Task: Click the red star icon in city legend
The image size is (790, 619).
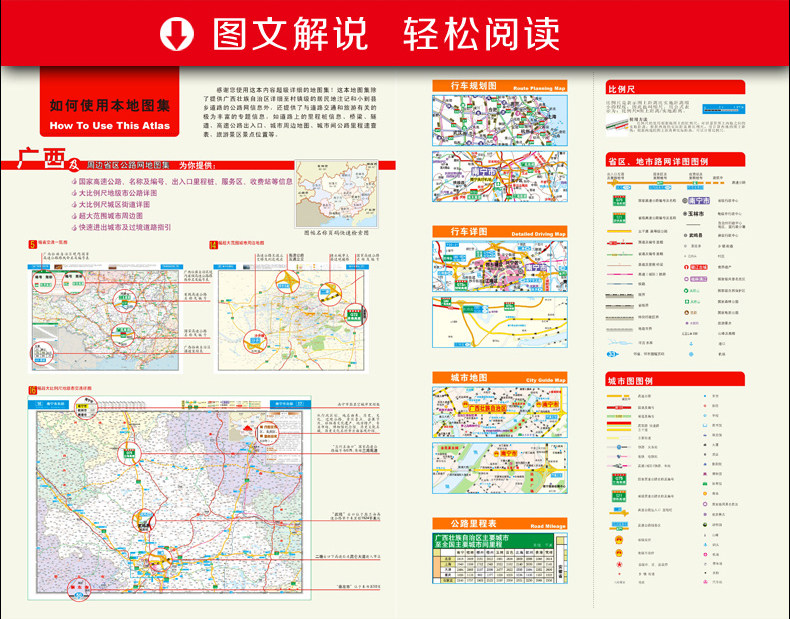Action: (619, 565)
